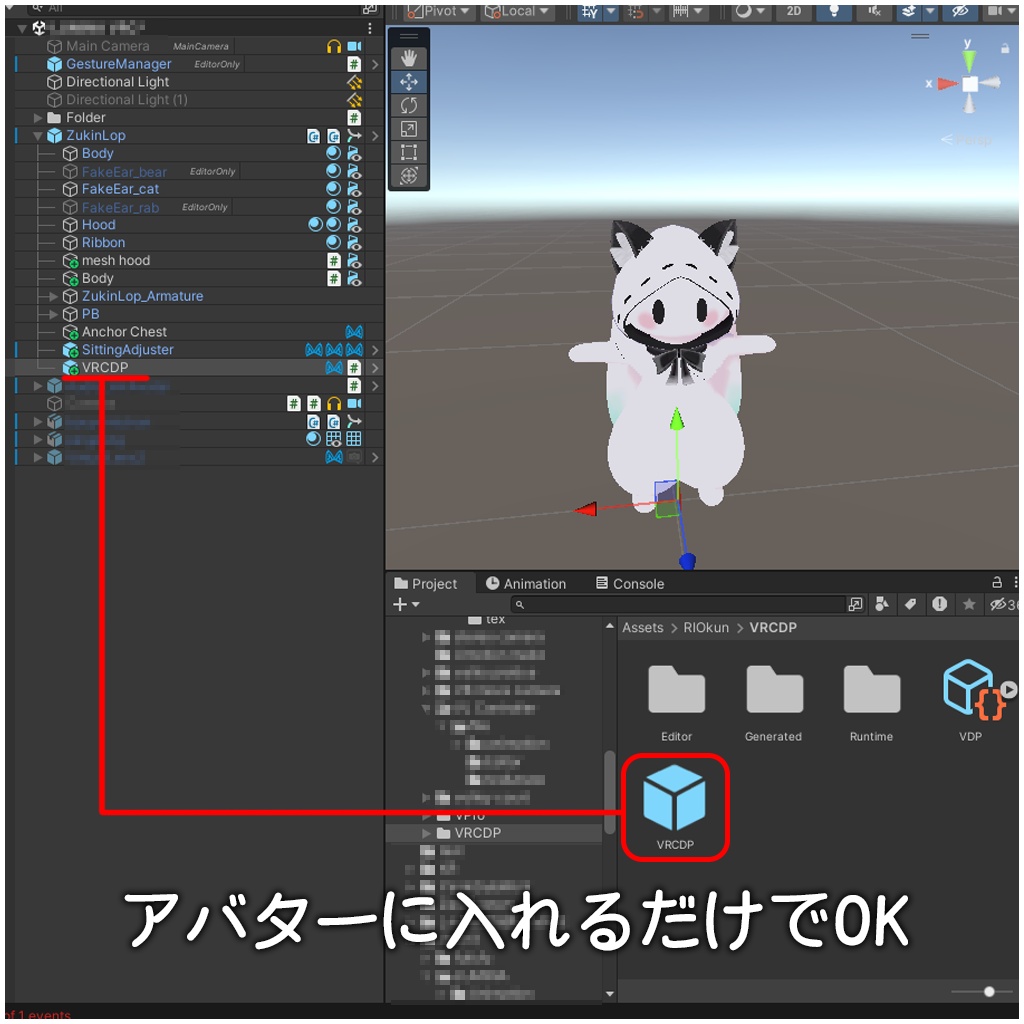Toggle scene audio mute icon
The height and width of the screenshot is (1024, 1024).
[x=874, y=11]
